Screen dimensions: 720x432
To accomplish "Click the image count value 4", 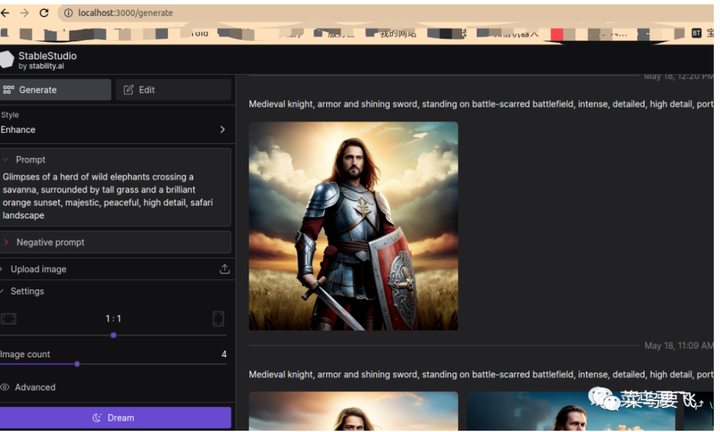I will click(x=224, y=354).
